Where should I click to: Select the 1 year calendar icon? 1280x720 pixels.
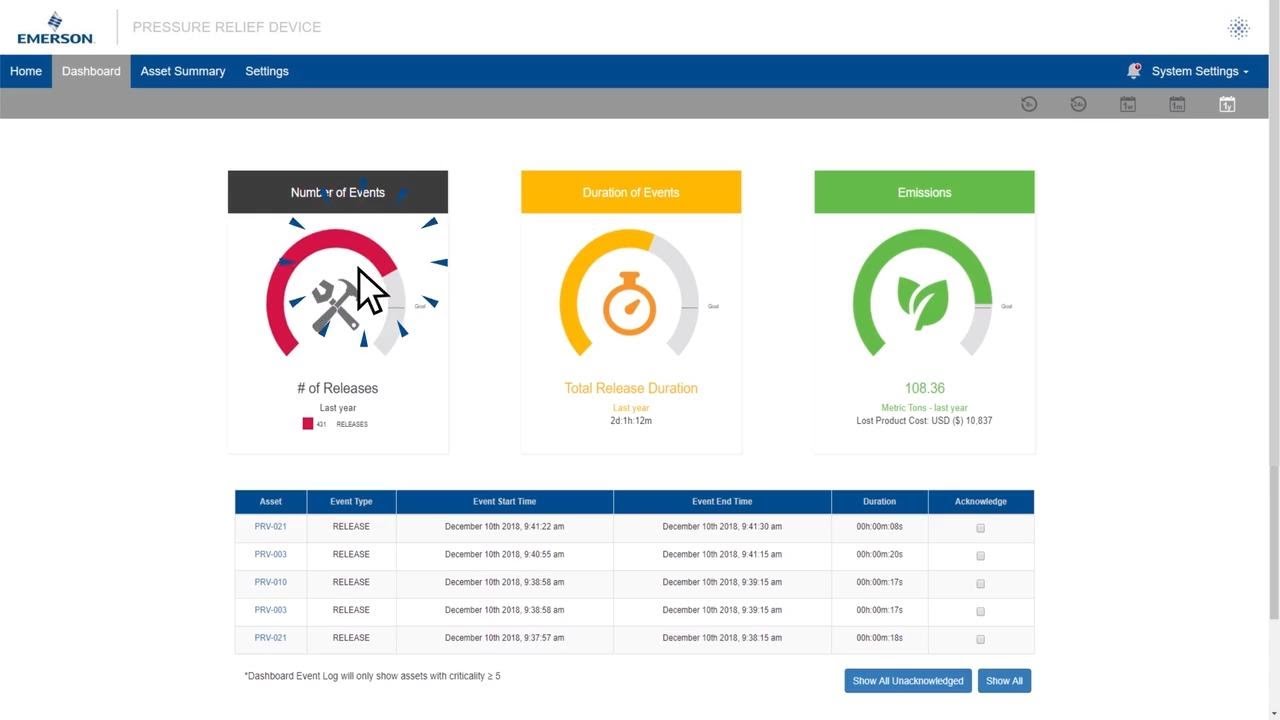[x=1227, y=104]
